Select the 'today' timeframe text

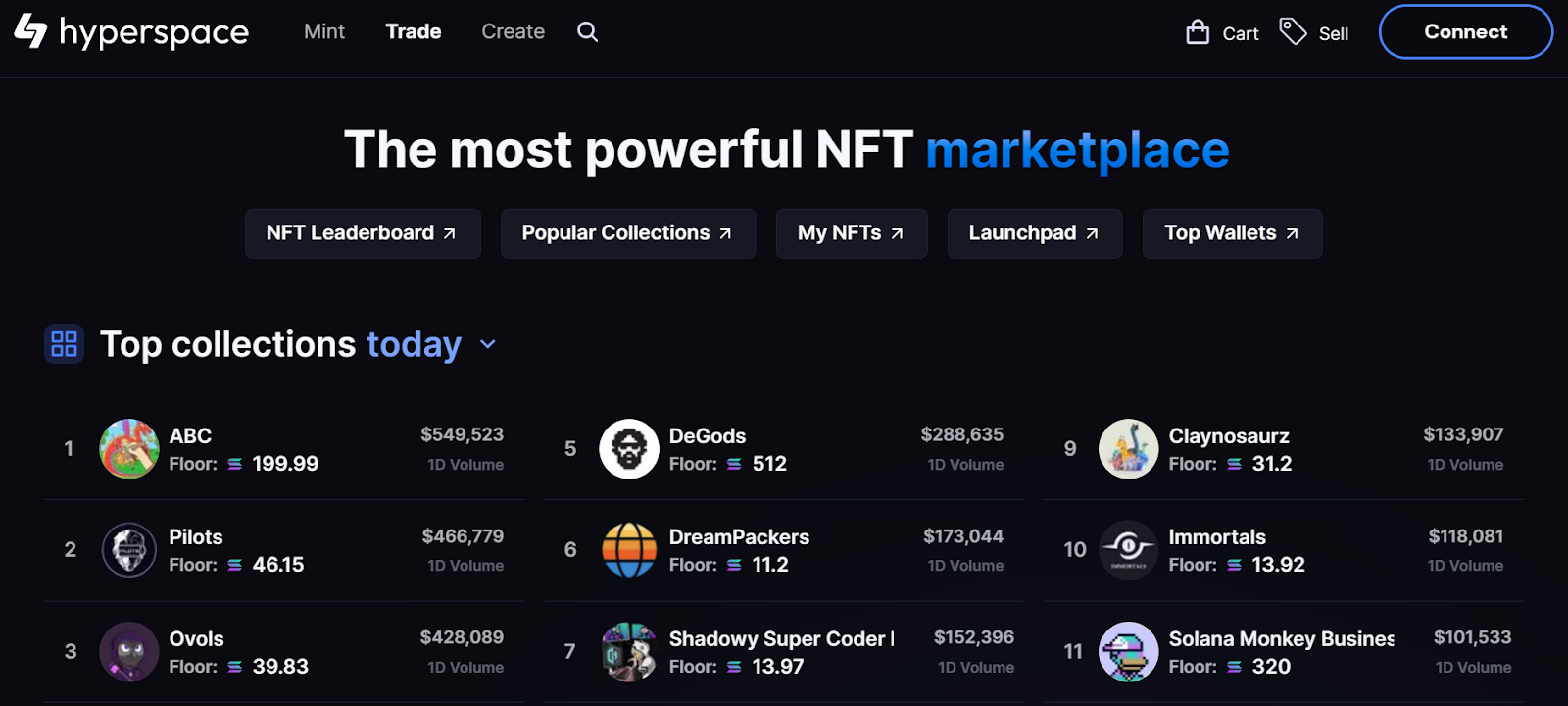click(414, 345)
